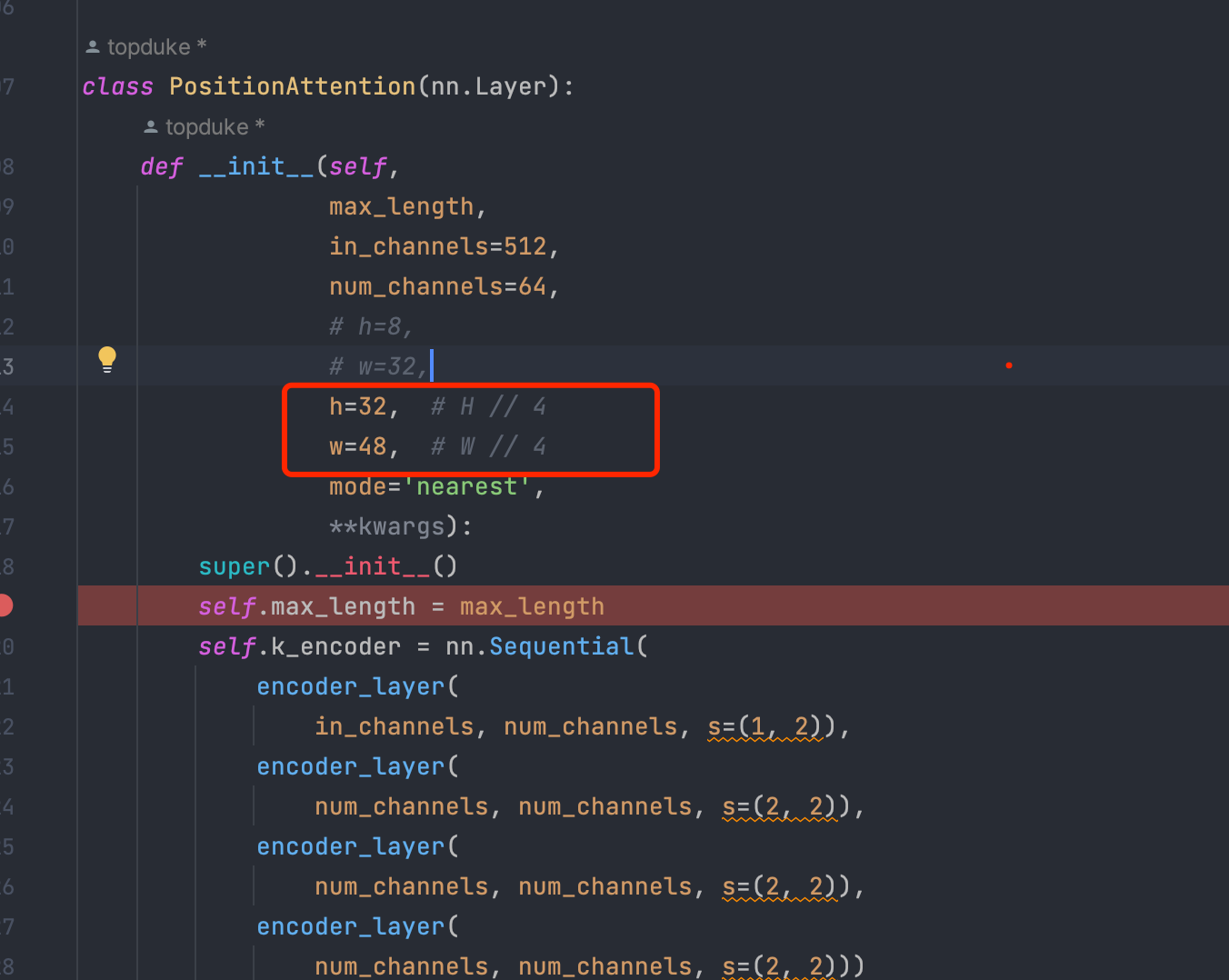Image resolution: width=1229 pixels, height=980 pixels.
Task: Click the red error marker on the scrollbar stripe
Action: 1009,365
